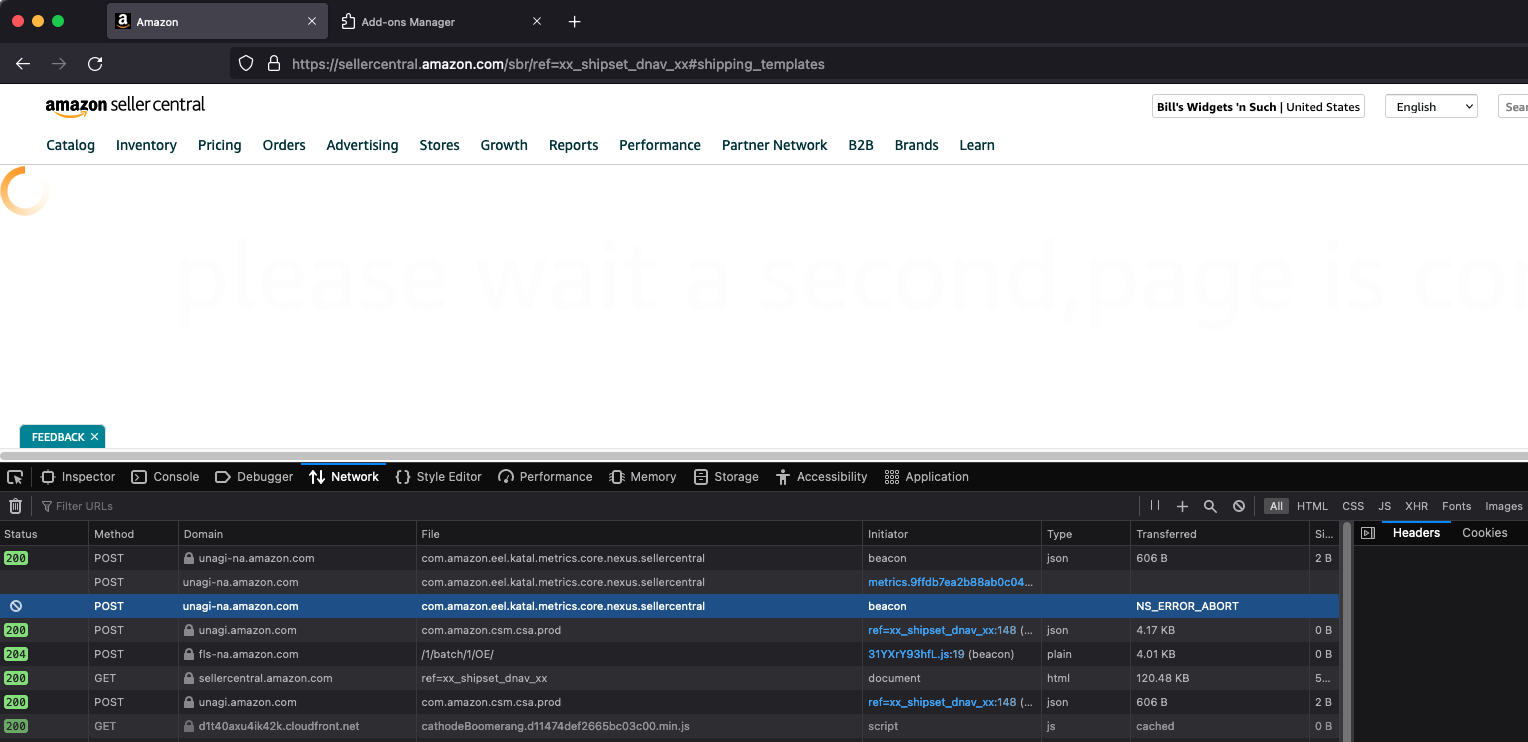Toggle the JS request filter on

coord(1385,506)
